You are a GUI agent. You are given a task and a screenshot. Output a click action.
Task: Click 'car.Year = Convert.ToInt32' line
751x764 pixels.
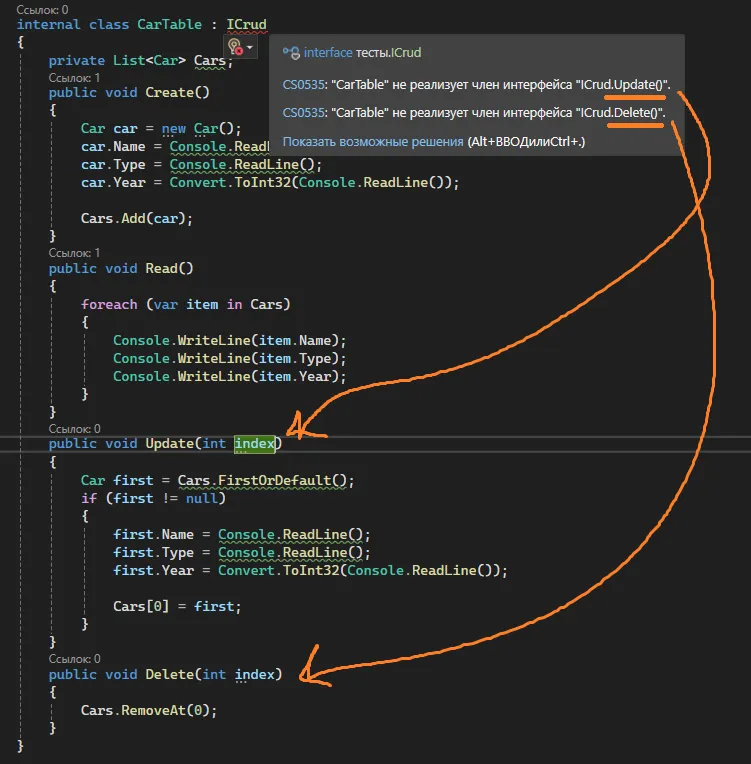[x=270, y=183]
